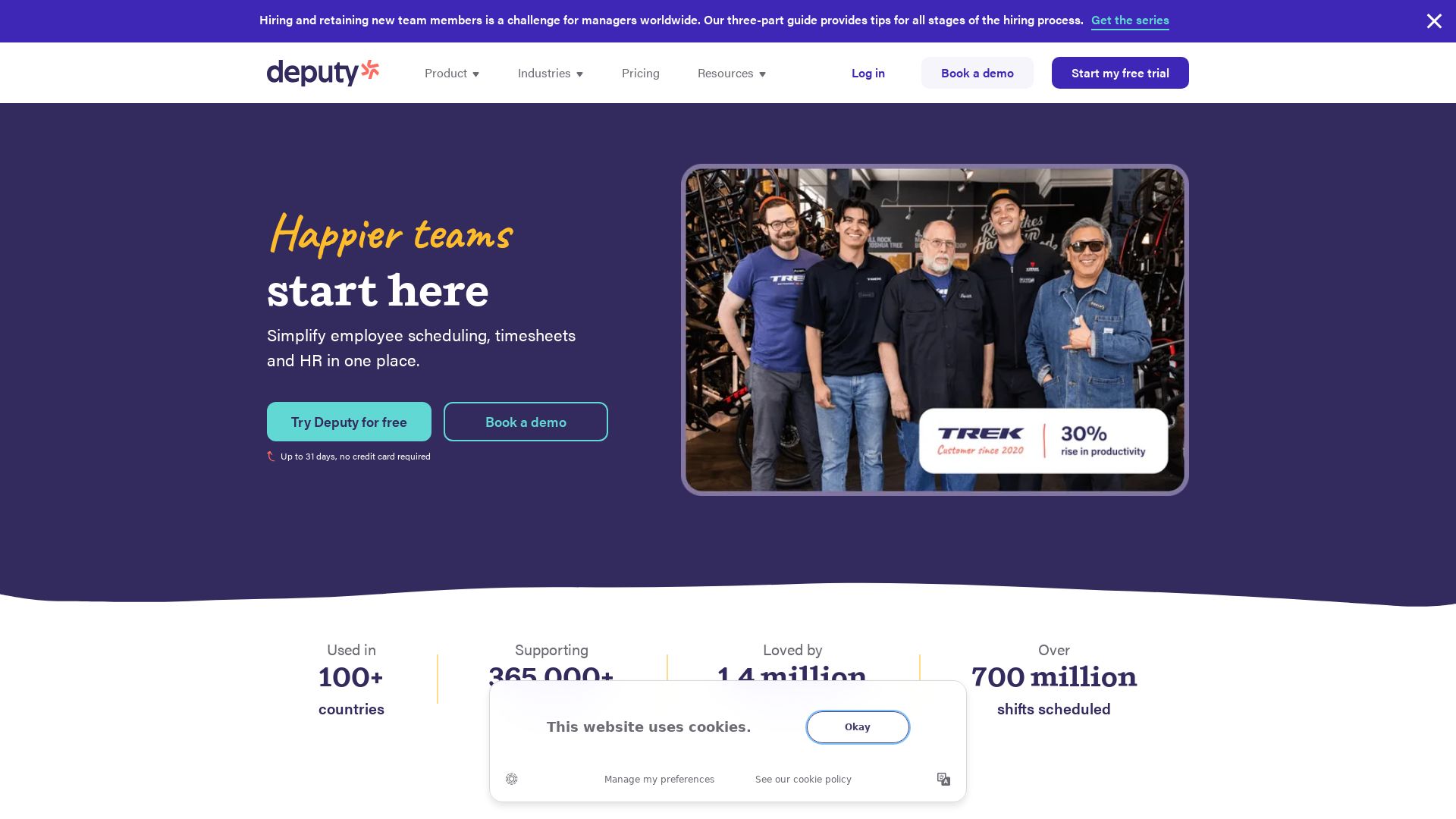Open the Pricing page from the nav
Image resolution: width=1456 pixels, height=819 pixels.
pyautogui.click(x=641, y=74)
